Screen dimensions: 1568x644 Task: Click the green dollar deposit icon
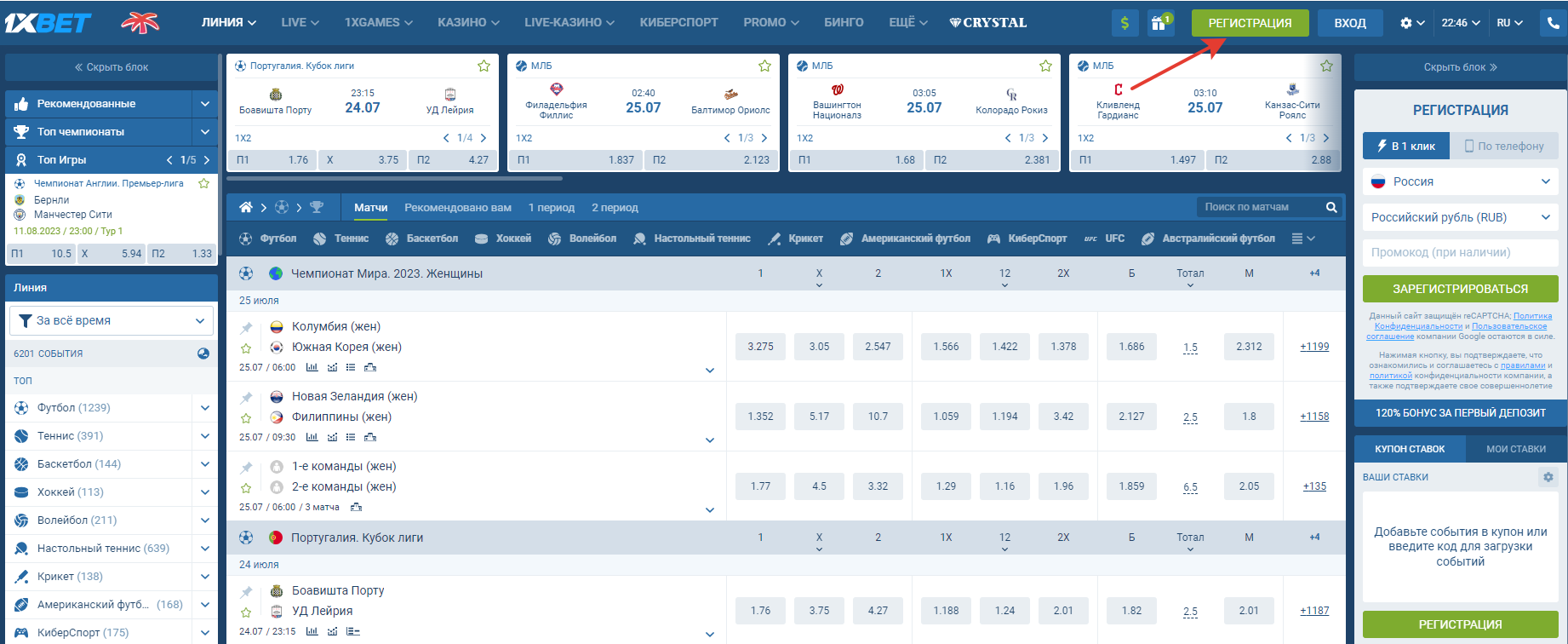tap(1124, 23)
